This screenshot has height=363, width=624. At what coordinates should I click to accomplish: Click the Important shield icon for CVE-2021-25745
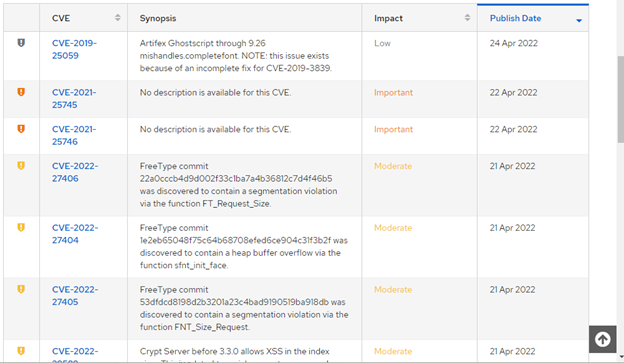pyautogui.click(x=21, y=92)
